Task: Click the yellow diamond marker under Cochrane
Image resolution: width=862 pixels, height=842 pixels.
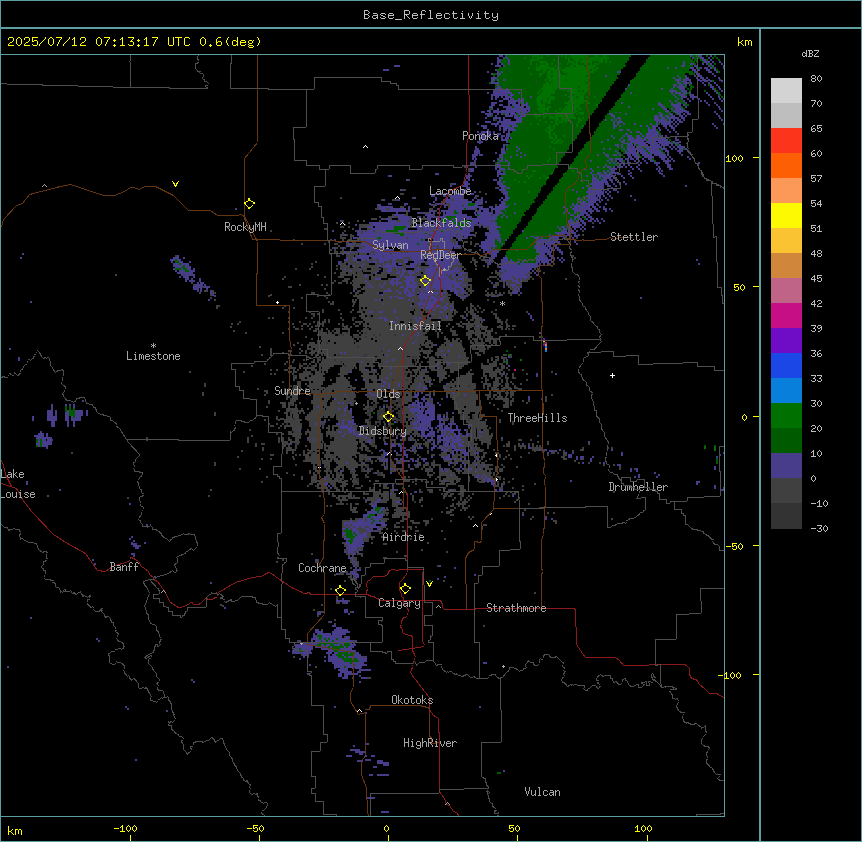Action: (x=340, y=590)
